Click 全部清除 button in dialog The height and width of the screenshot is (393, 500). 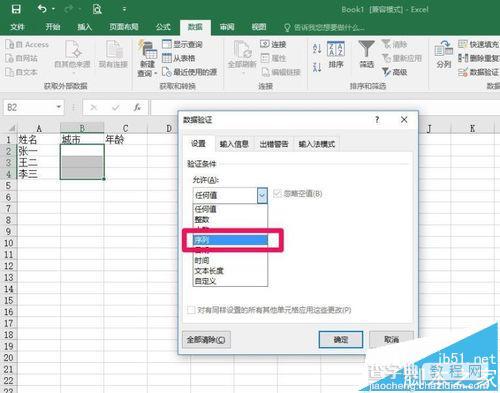click(x=206, y=340)
